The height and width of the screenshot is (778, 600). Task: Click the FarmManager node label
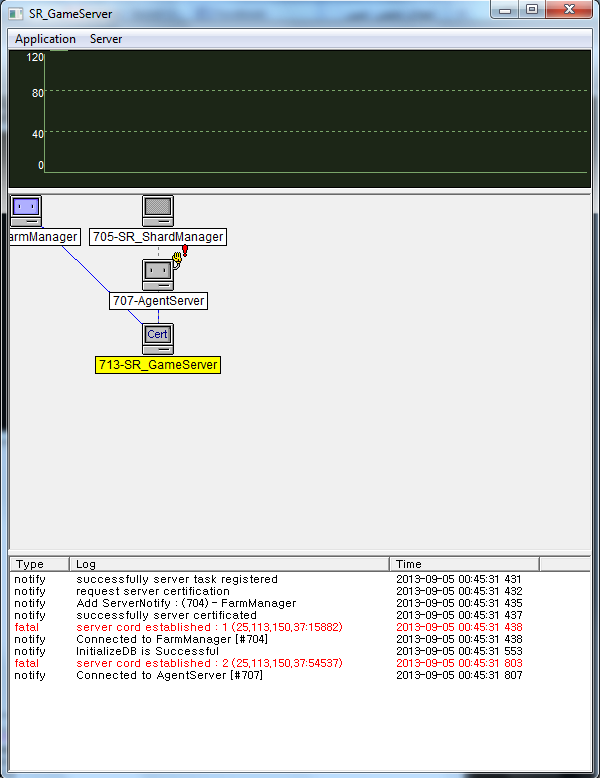(x=45, y=237)
